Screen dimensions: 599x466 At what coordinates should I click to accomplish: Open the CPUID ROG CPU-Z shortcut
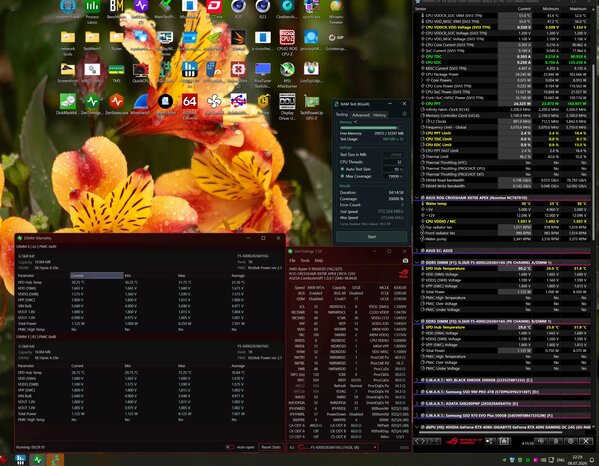pos(287,42)
